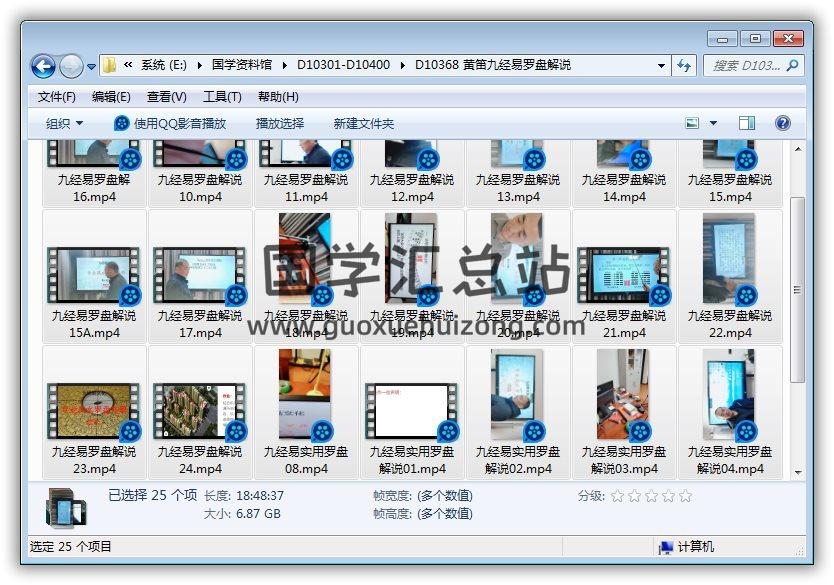Viewport: 834px width, 585px height.
Task: Click the back navigation arrow
Action: click(43, 66)
